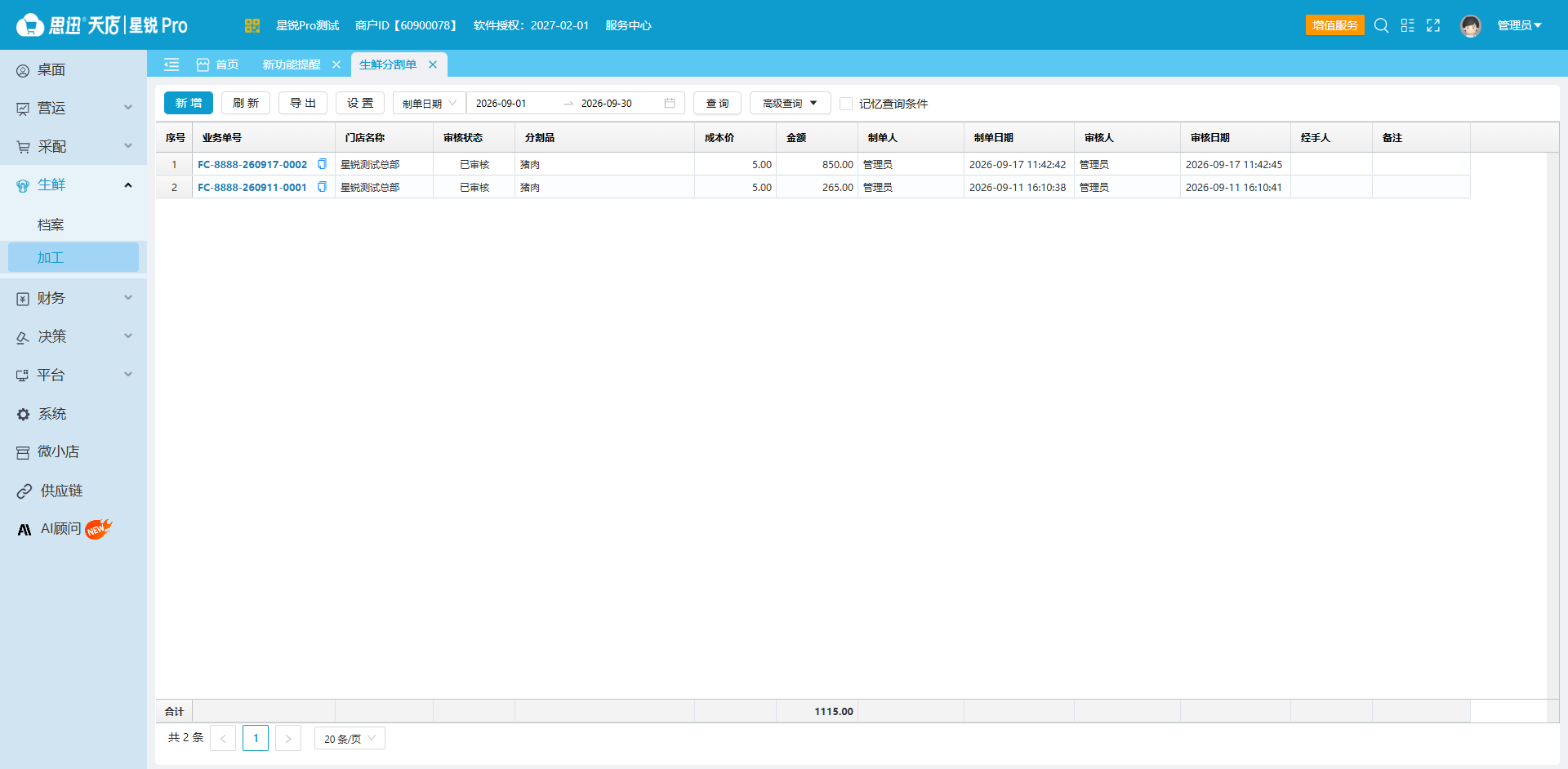
Task: Open the module grid icon beside search
Action: pyautogui.click(x=1407, y=25)
